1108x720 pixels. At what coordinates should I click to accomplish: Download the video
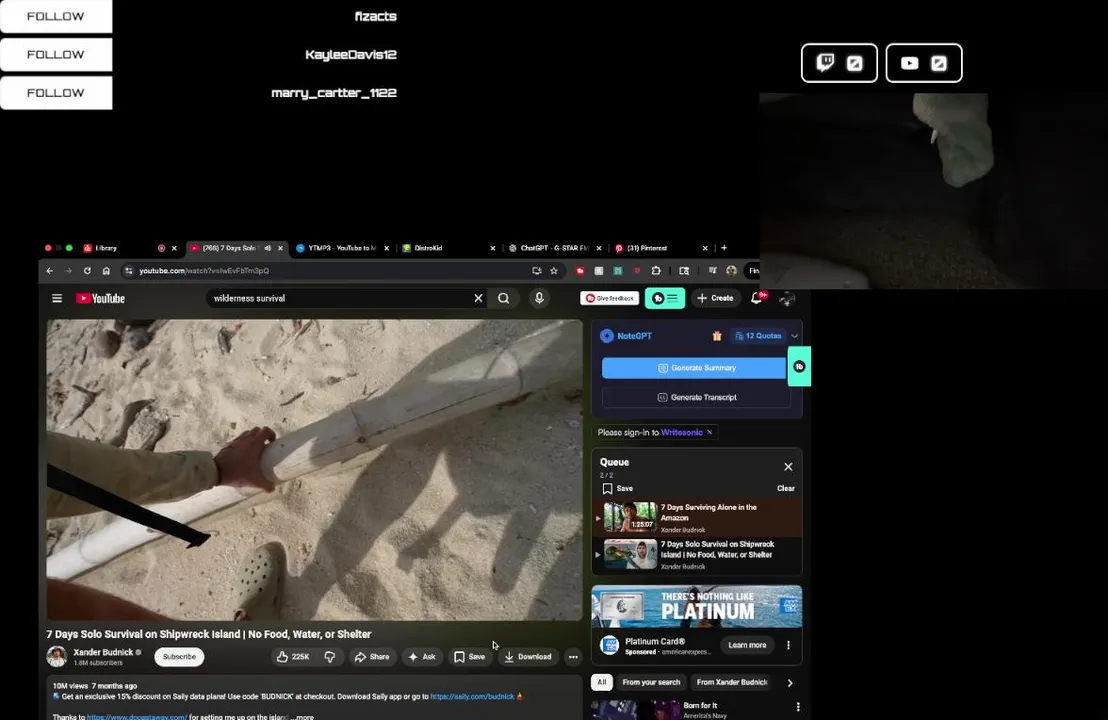click(528, 656)
